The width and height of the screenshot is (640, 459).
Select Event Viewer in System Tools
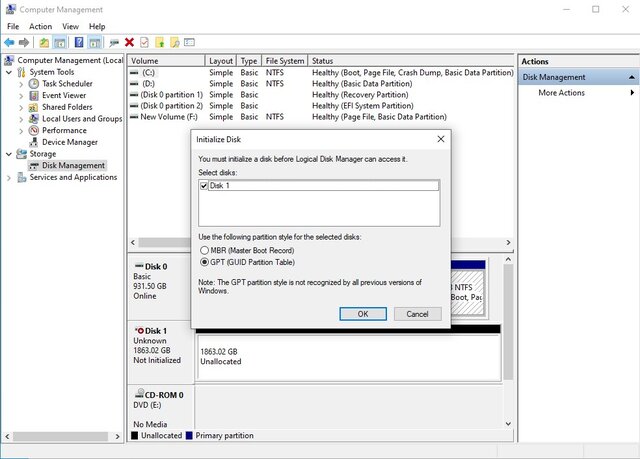tap(65, 96)
